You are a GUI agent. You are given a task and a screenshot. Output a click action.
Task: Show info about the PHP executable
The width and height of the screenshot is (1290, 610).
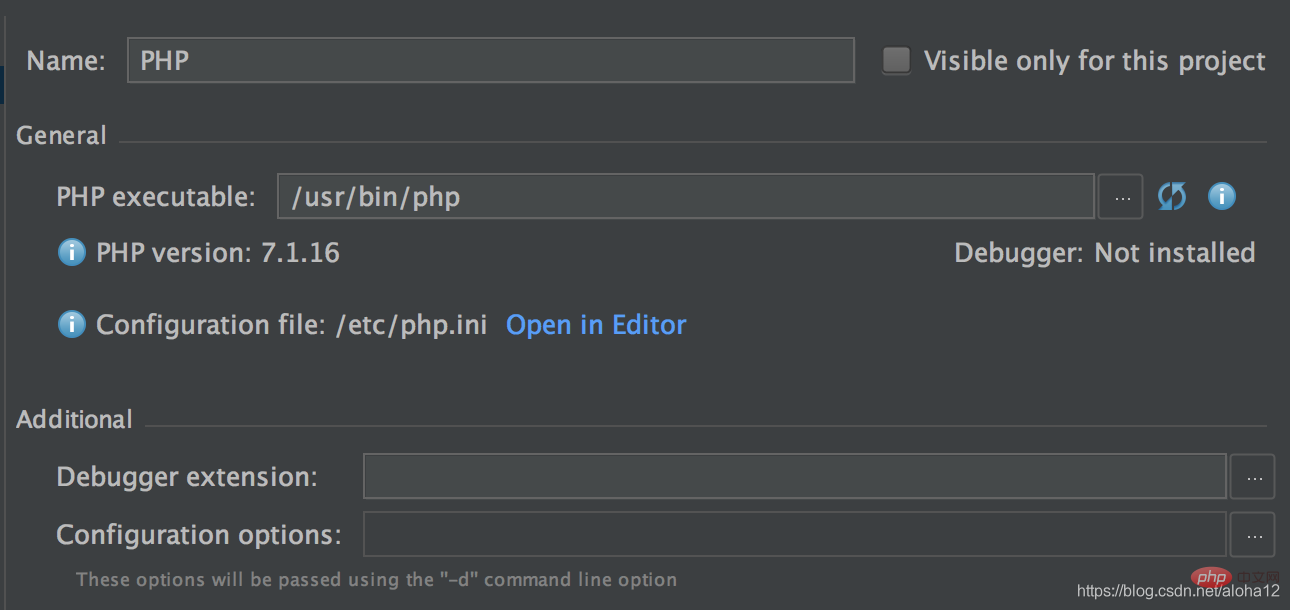coord(1222,196)
